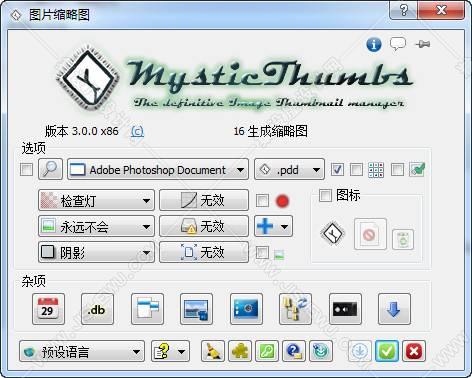The height and width of the screenshot is (378, 472).
Task: Expand the Adobe Photoshop Document dropdown
Action: [x=158, y=169]
